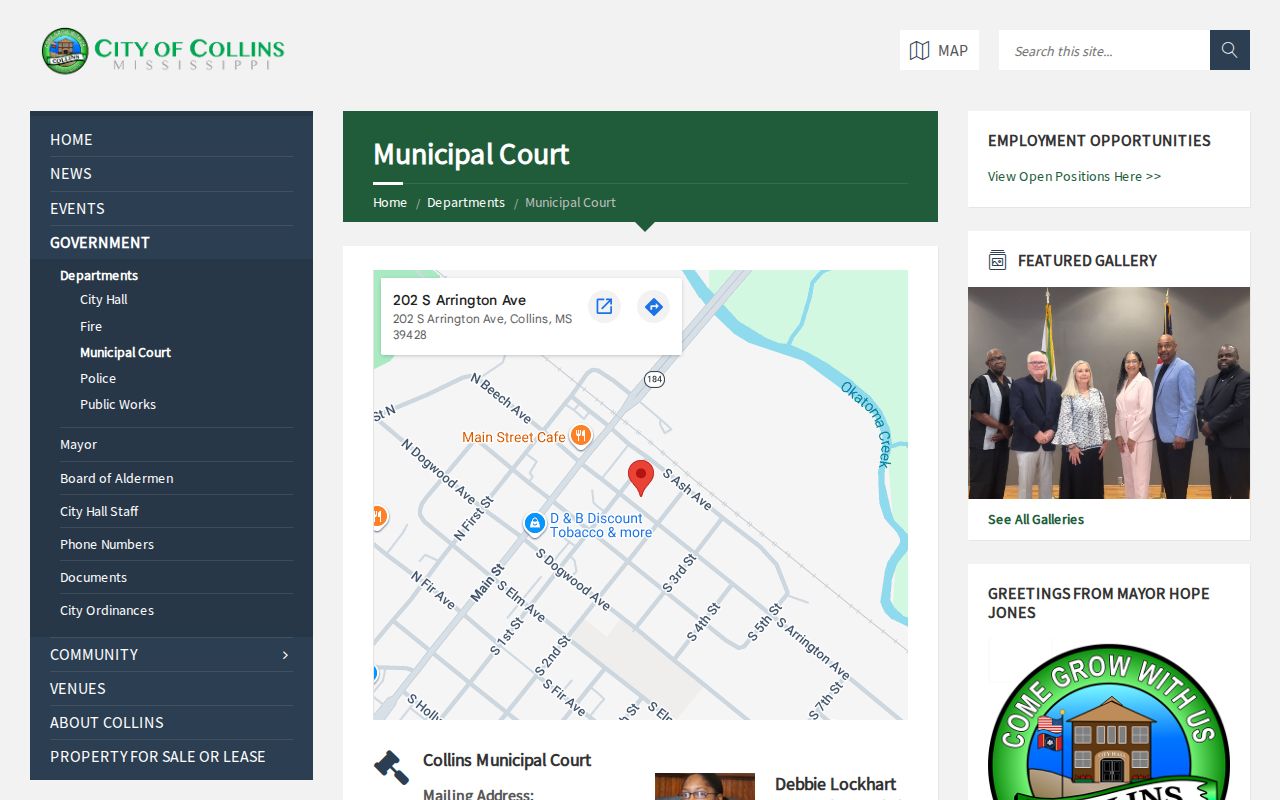Open the COMMUNITY menu item
The width and height of the screenshot is (1280, 800).
click(94, 654)
